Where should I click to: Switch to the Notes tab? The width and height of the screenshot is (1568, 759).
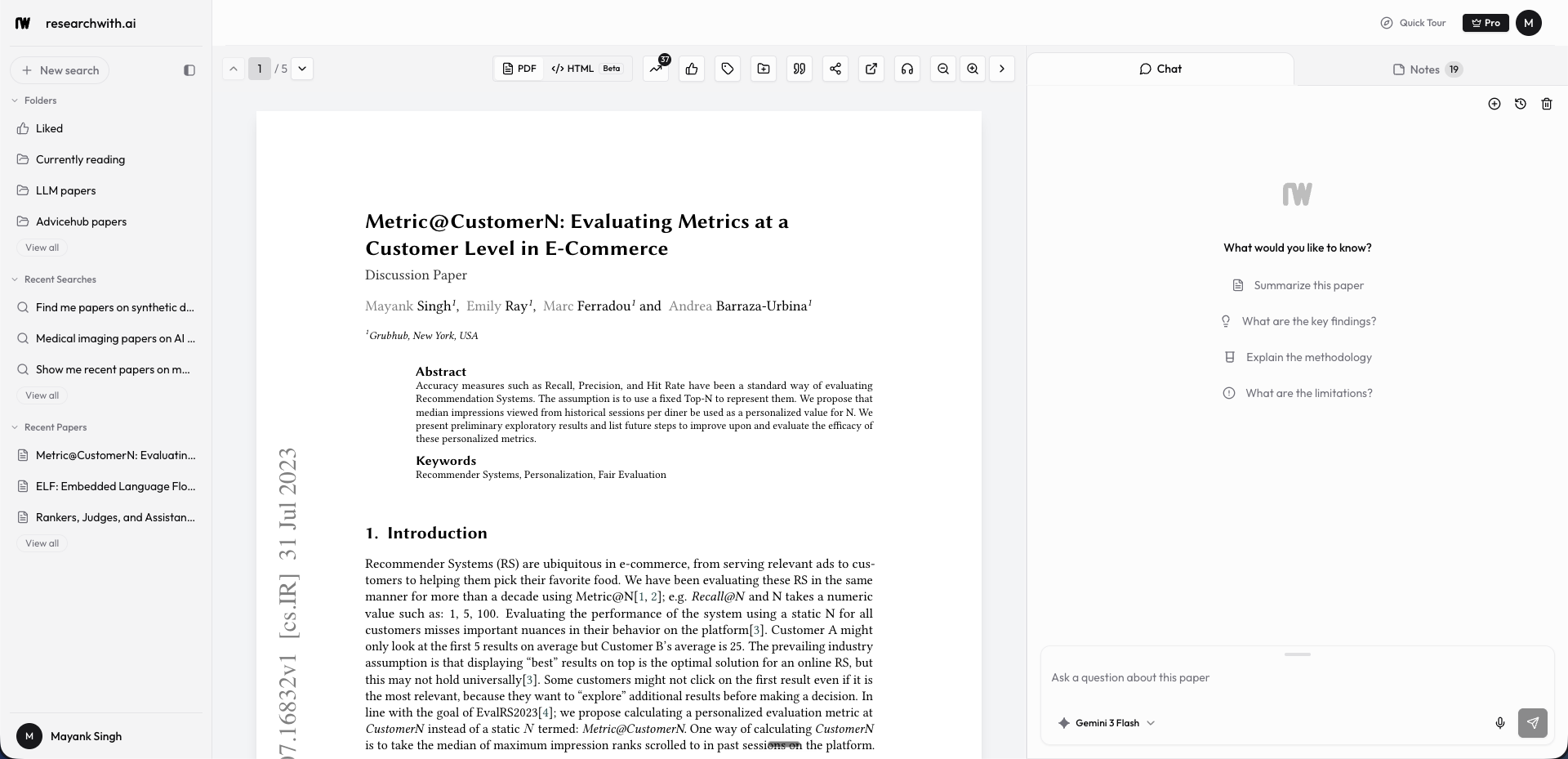pos(1428,69)
